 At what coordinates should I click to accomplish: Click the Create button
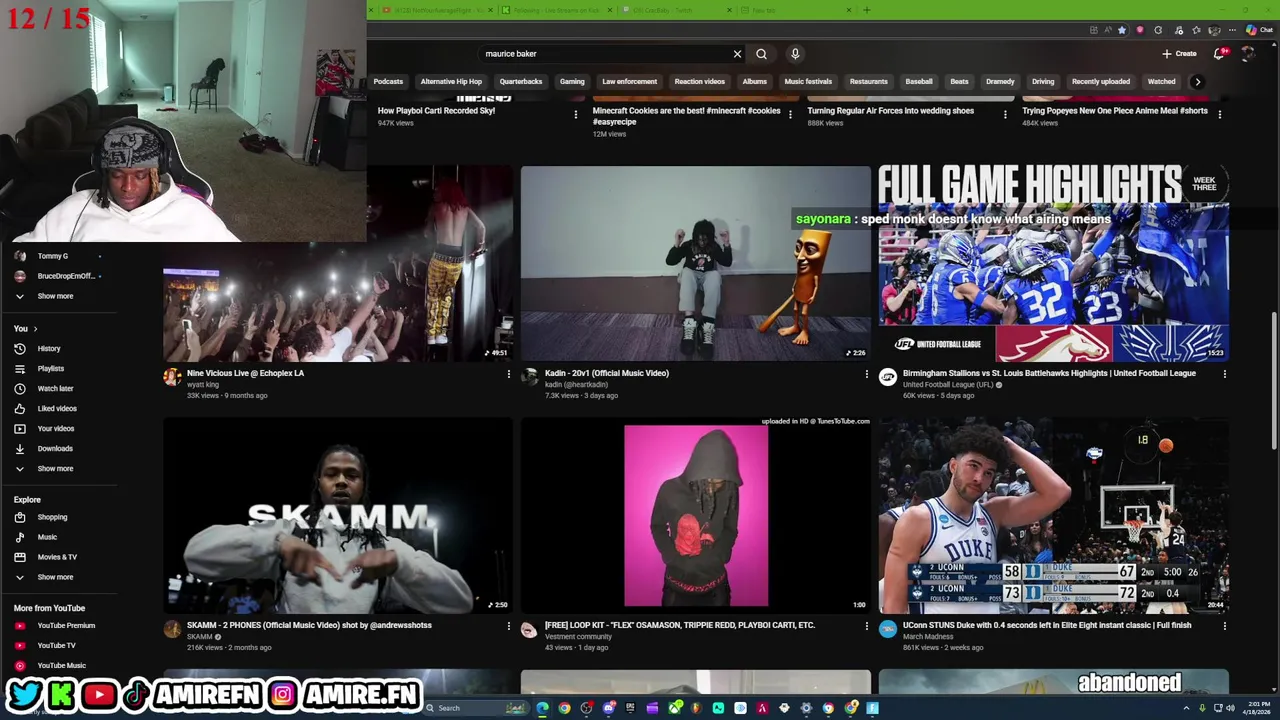pos(1179,54)
